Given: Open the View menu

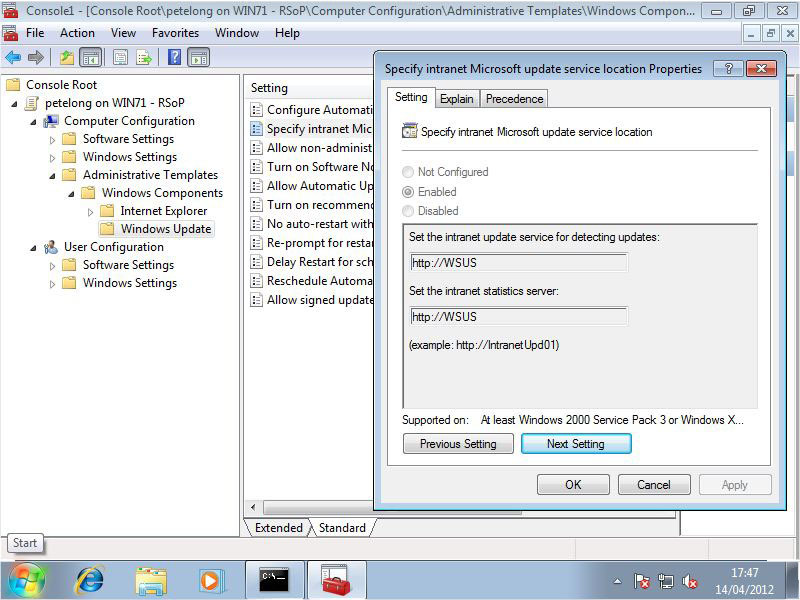Looking at the screenshot, I should coord(123,33).
